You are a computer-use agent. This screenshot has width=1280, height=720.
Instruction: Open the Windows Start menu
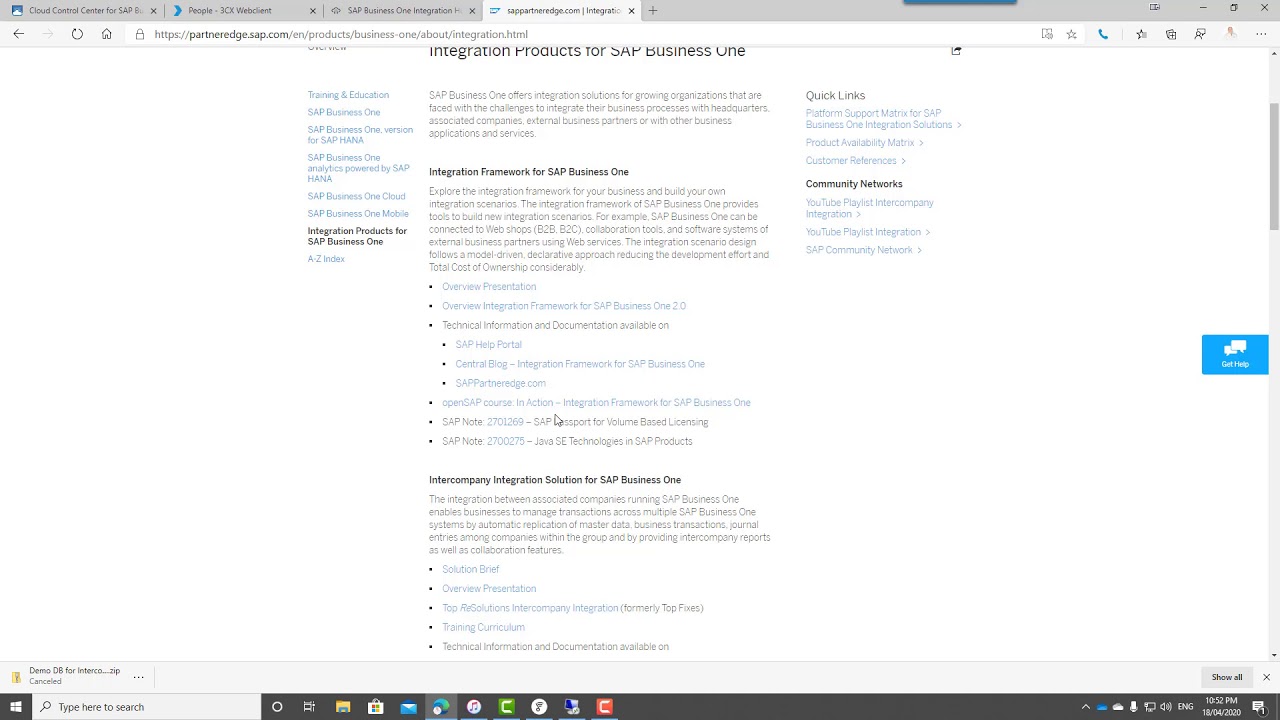point(16,707)
